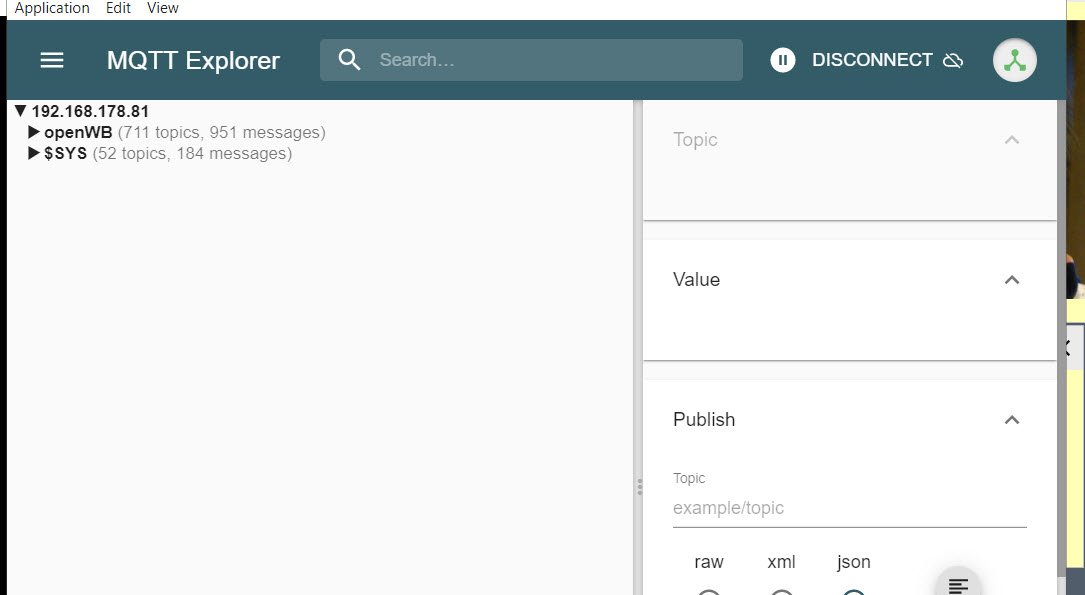This screenshot has height=595, width=1085.
Task: Select the xml format radio button
Action: pyautogui.click(x=782, y=592)
